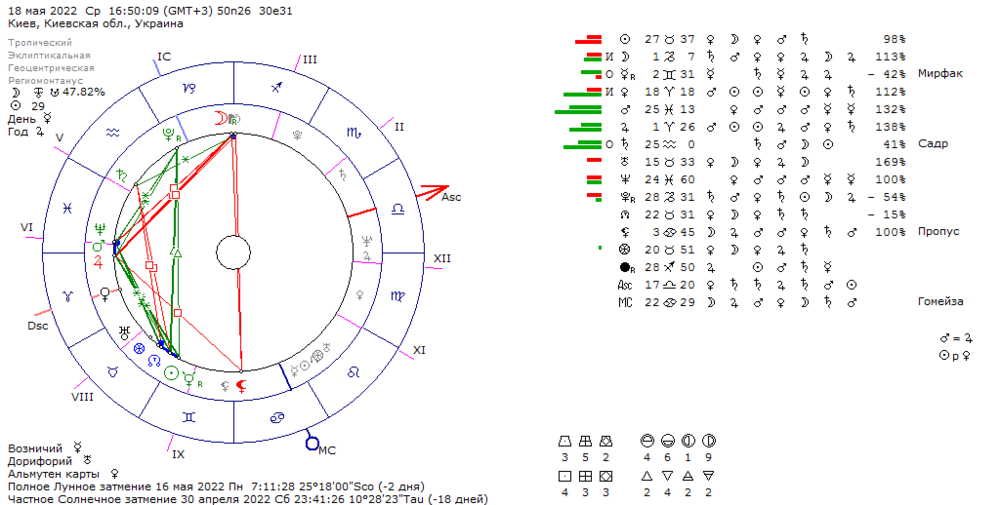The height and width of the screenshot is (505, 1000).
Task: Click the green Sun glyph in the wheel
Action: pos(171,374)
